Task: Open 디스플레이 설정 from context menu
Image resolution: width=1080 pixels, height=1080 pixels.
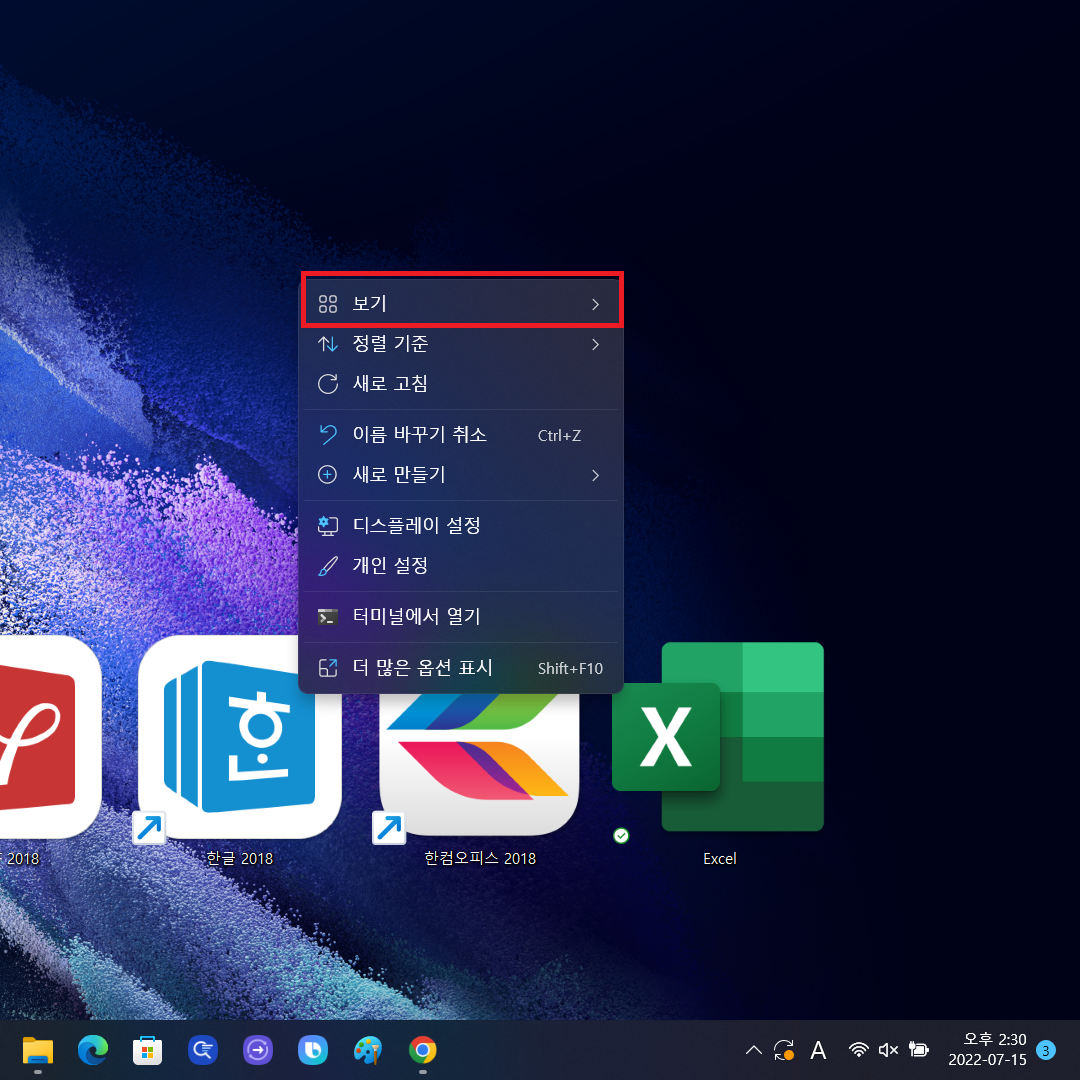Action: (x=461, y=526)
